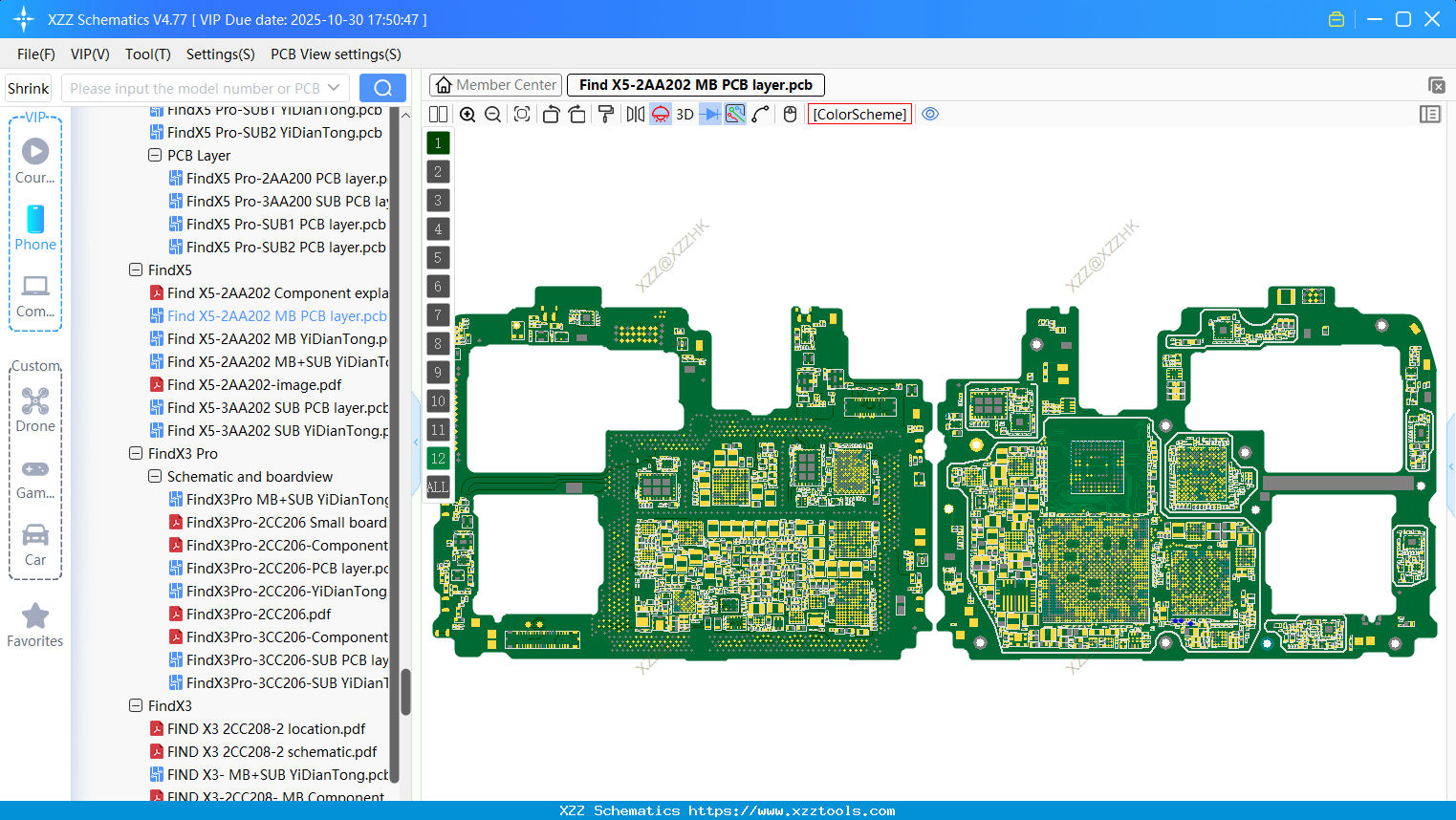Viewport: 1456px width, 820px height.
Task: Select the Zoom Out tool
Action: (x=492, y=114)
